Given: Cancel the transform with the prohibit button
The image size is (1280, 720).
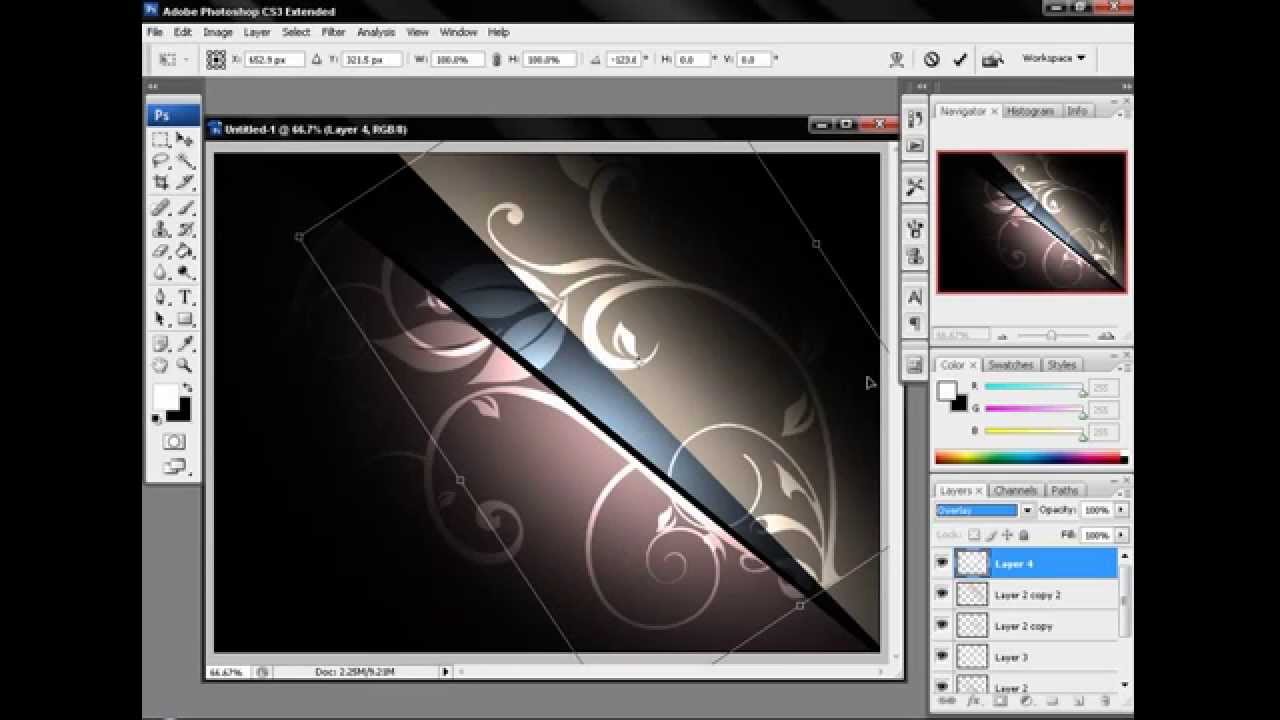Looking at the screenshot, I should pyautogui.click(x=932, y=59).
